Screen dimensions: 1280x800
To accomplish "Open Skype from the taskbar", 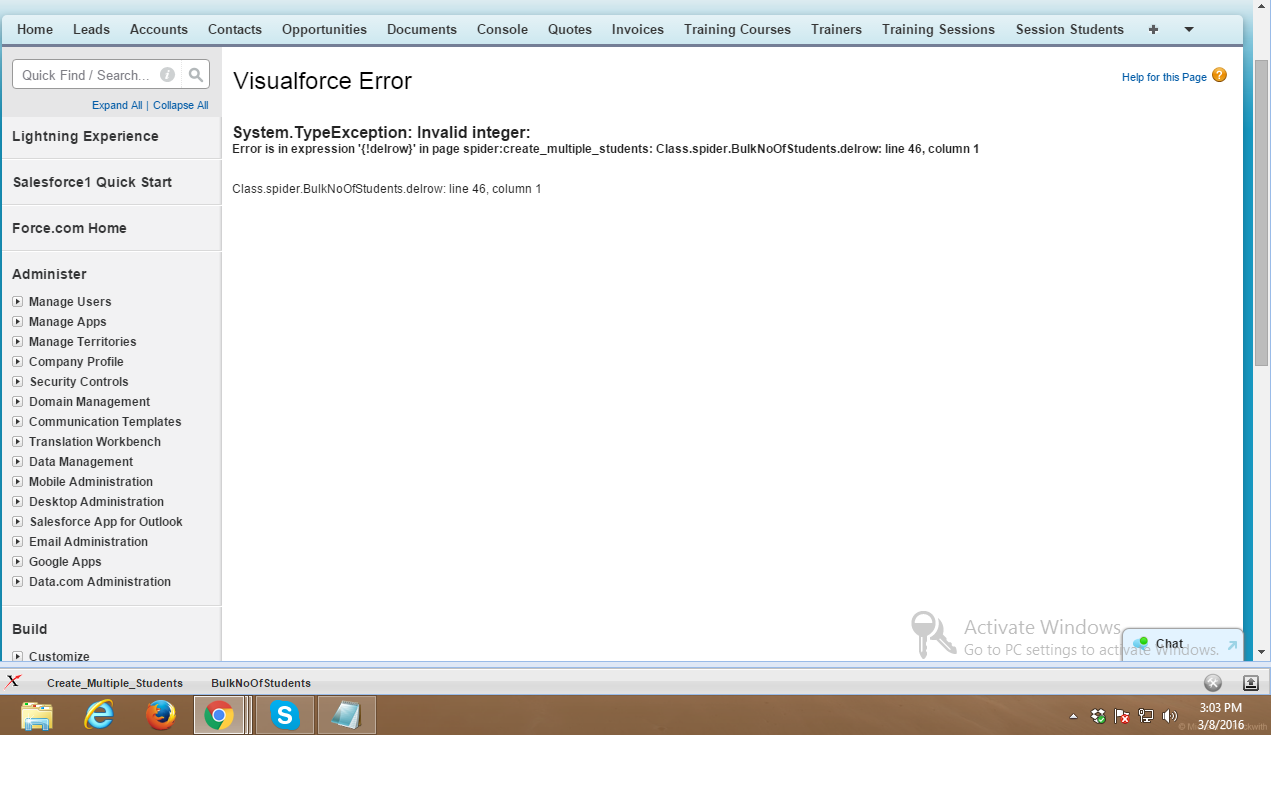I will (285, 715).
